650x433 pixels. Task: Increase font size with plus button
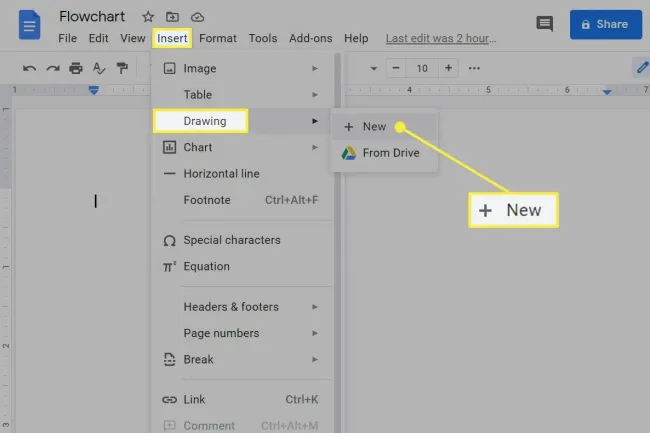tap(448, 68)
